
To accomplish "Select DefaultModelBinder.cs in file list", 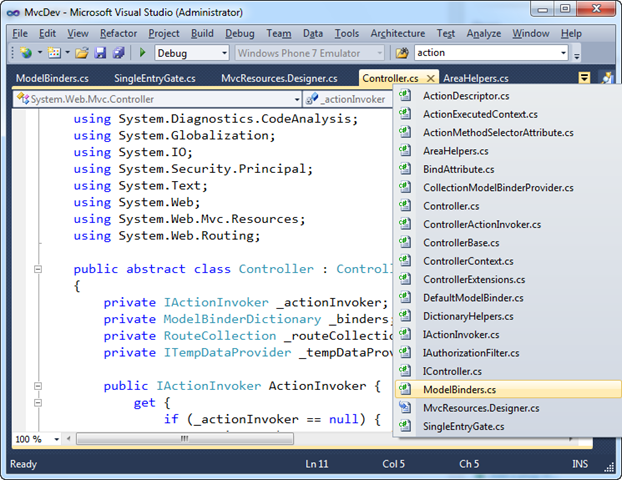I will coord(509,298).
